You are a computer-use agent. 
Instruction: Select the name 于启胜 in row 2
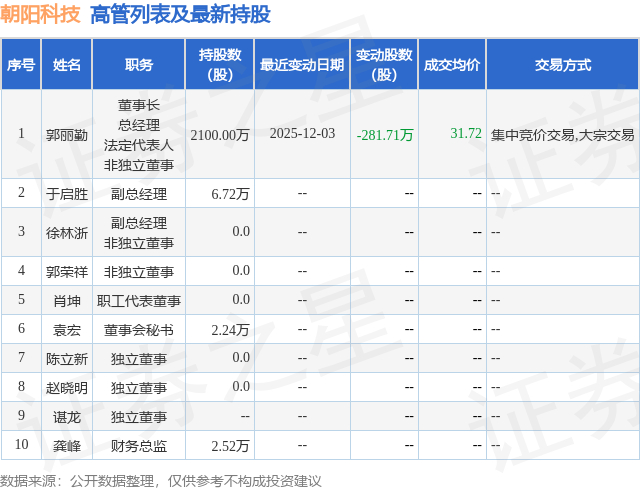(x=67, y=194)
